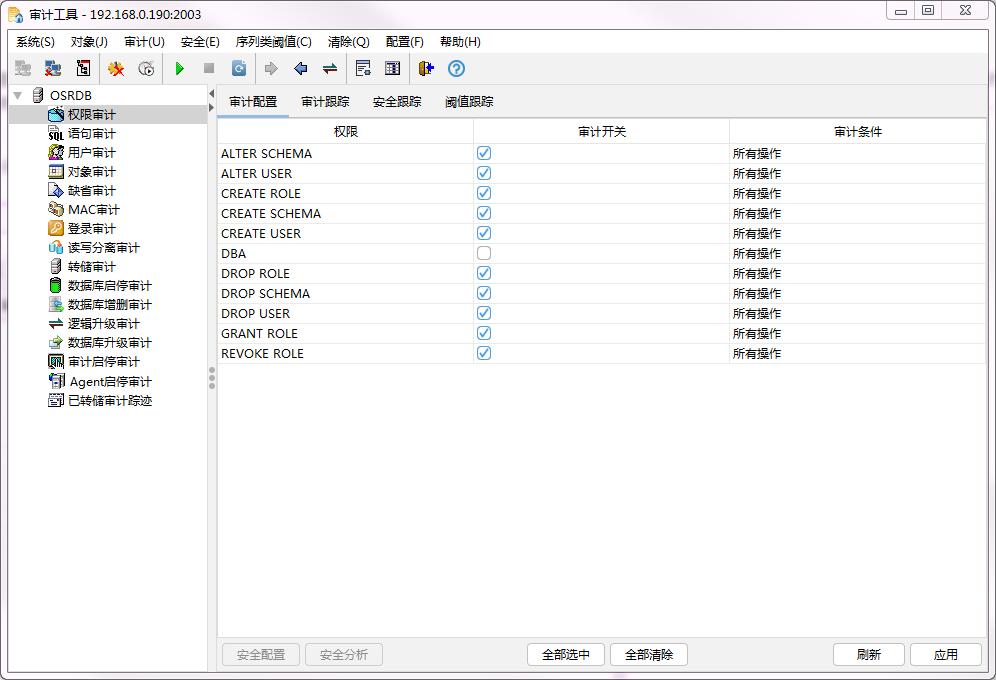Image resolution: width=996 pixels, height=680 pixels.
Task: Click the blue refresh toolbar icon
Action: click(237, 68)
